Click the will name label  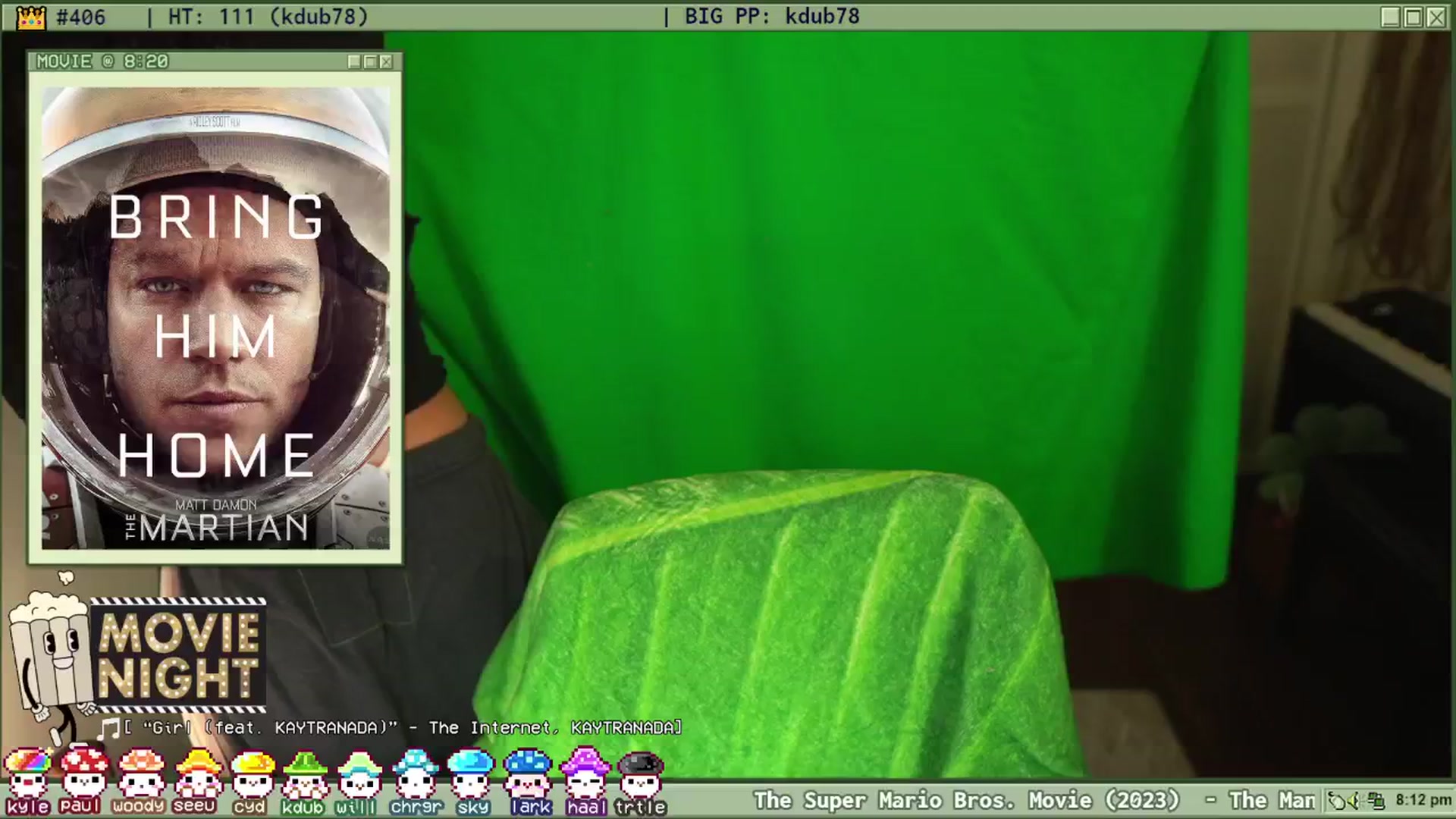[356, 808]
